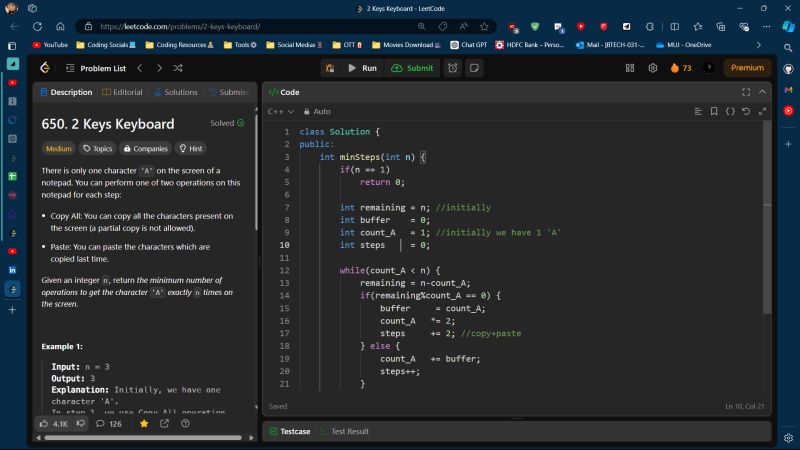Click the Medium difficulty badge
Viewport: 800px width, 450px height.
coord(59,148)
